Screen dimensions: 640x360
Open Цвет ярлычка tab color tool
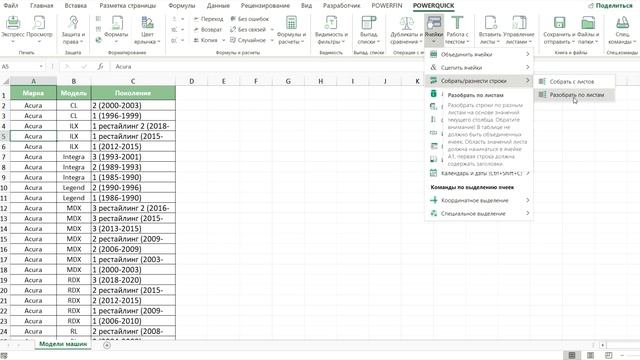point(147,29)
